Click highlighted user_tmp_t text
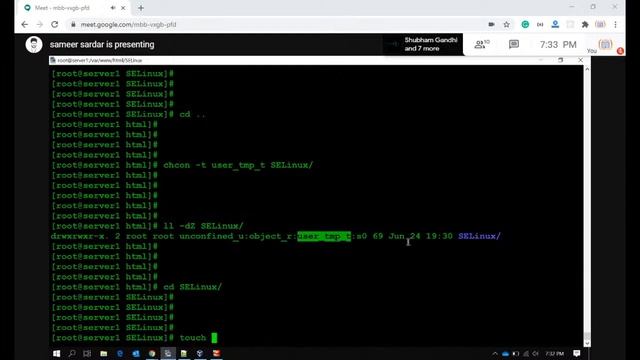640x360 pixels. (x=324, y=236)
